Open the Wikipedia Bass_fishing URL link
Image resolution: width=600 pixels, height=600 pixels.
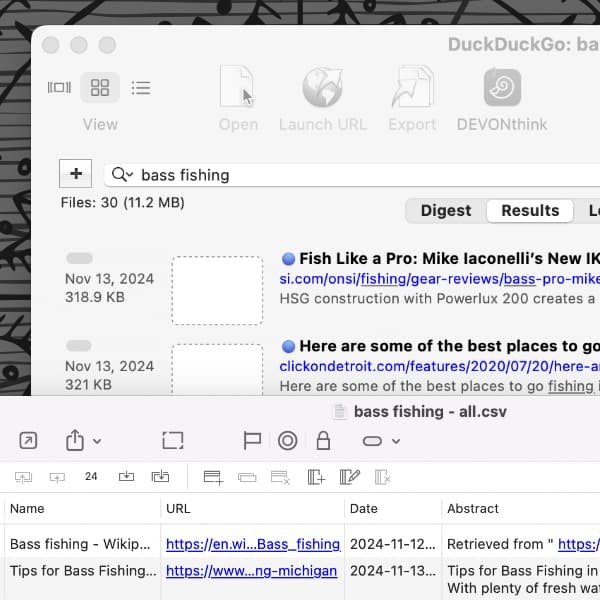click(253, 545)
